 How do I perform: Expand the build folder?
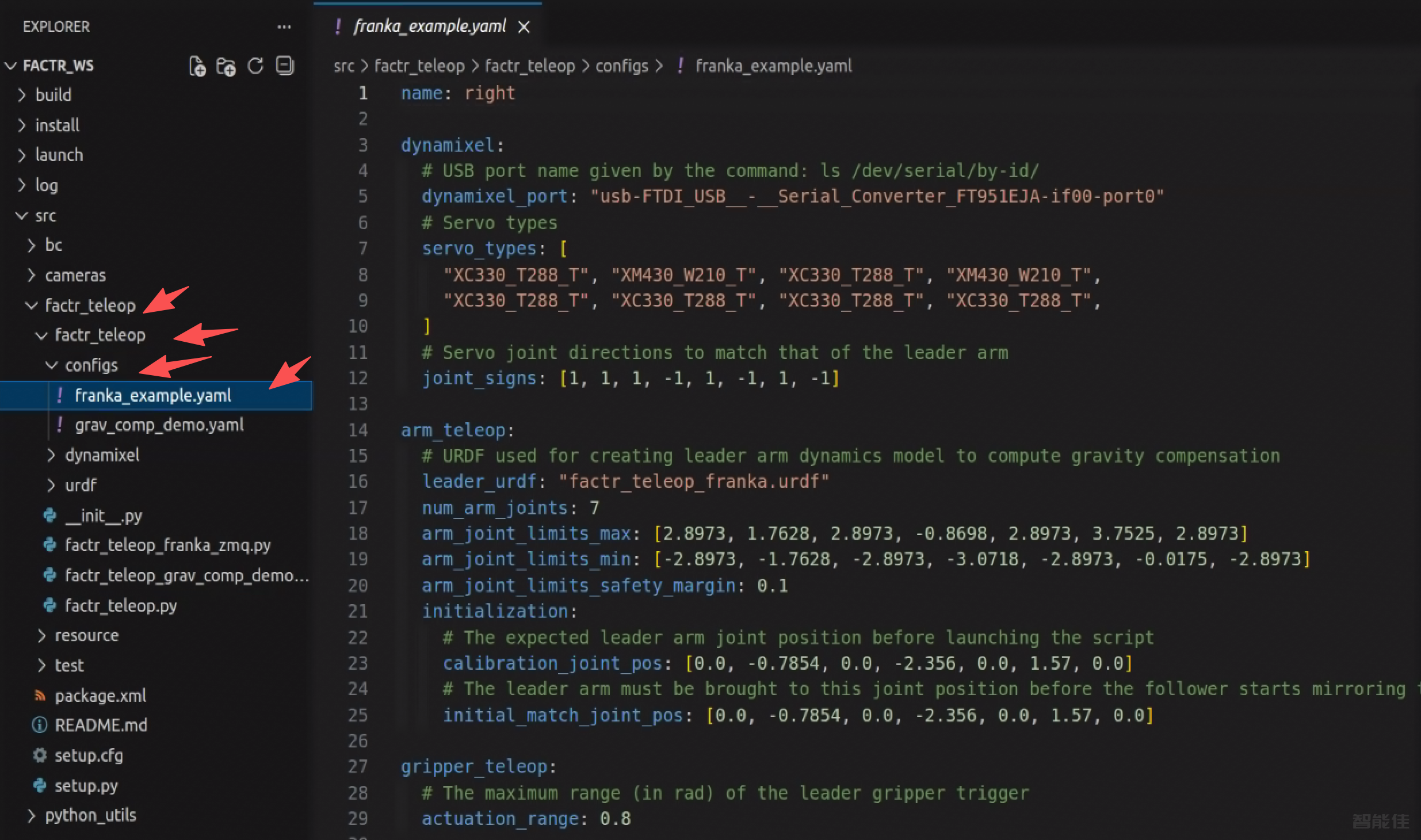click(53, 95)
